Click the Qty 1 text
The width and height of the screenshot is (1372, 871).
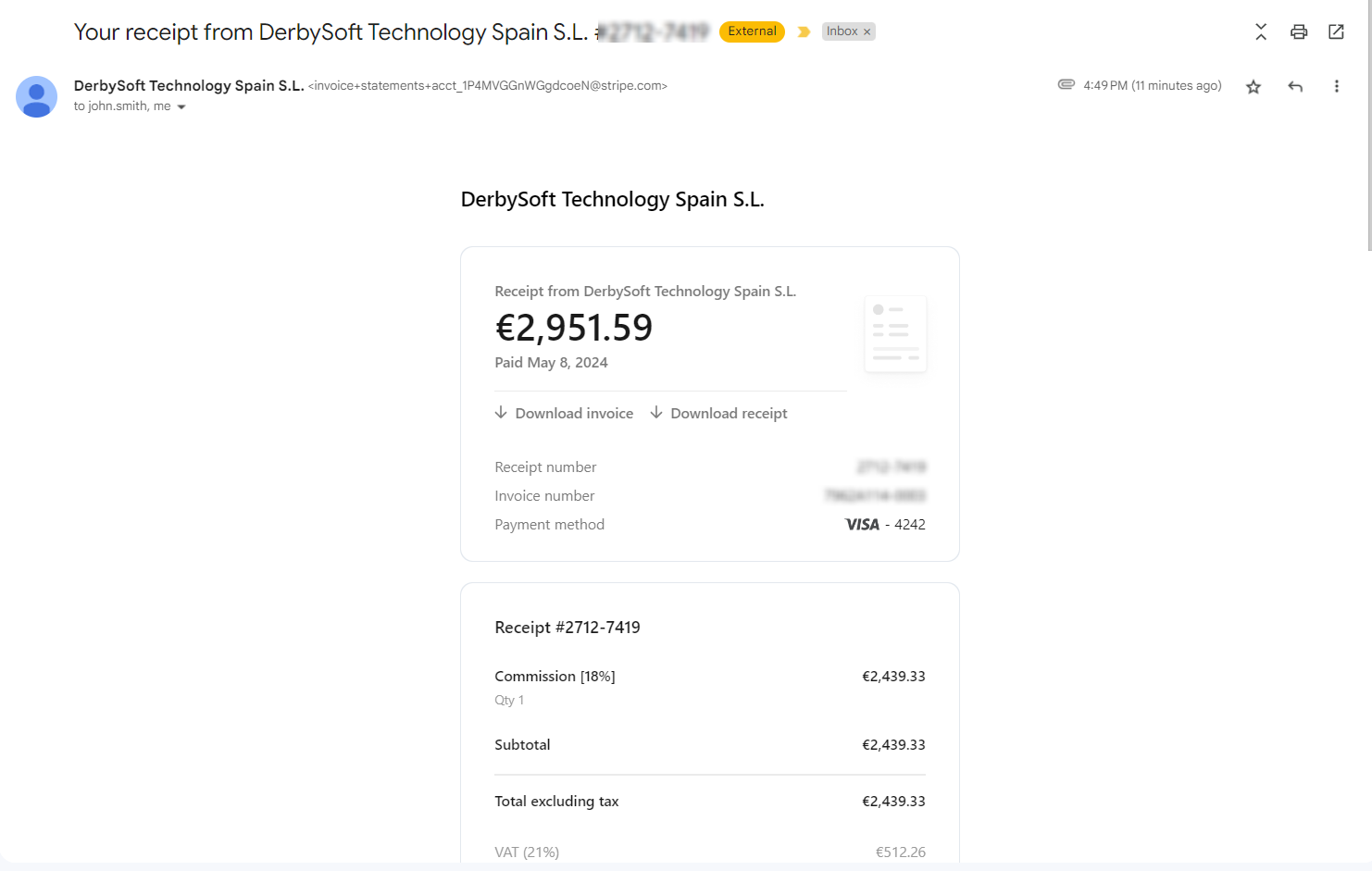pyautogui.click(x=509, y=701)
